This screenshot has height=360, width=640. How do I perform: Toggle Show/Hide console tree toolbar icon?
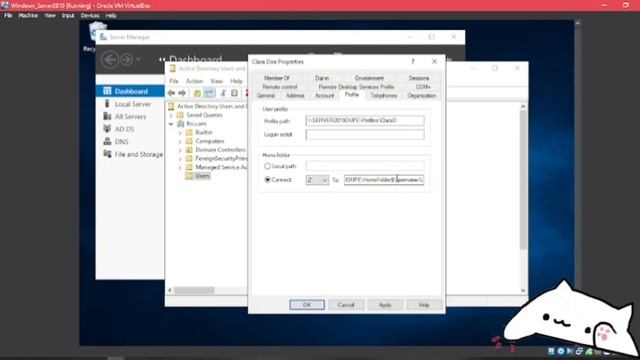pyautogui.click(x=209, y=93)
